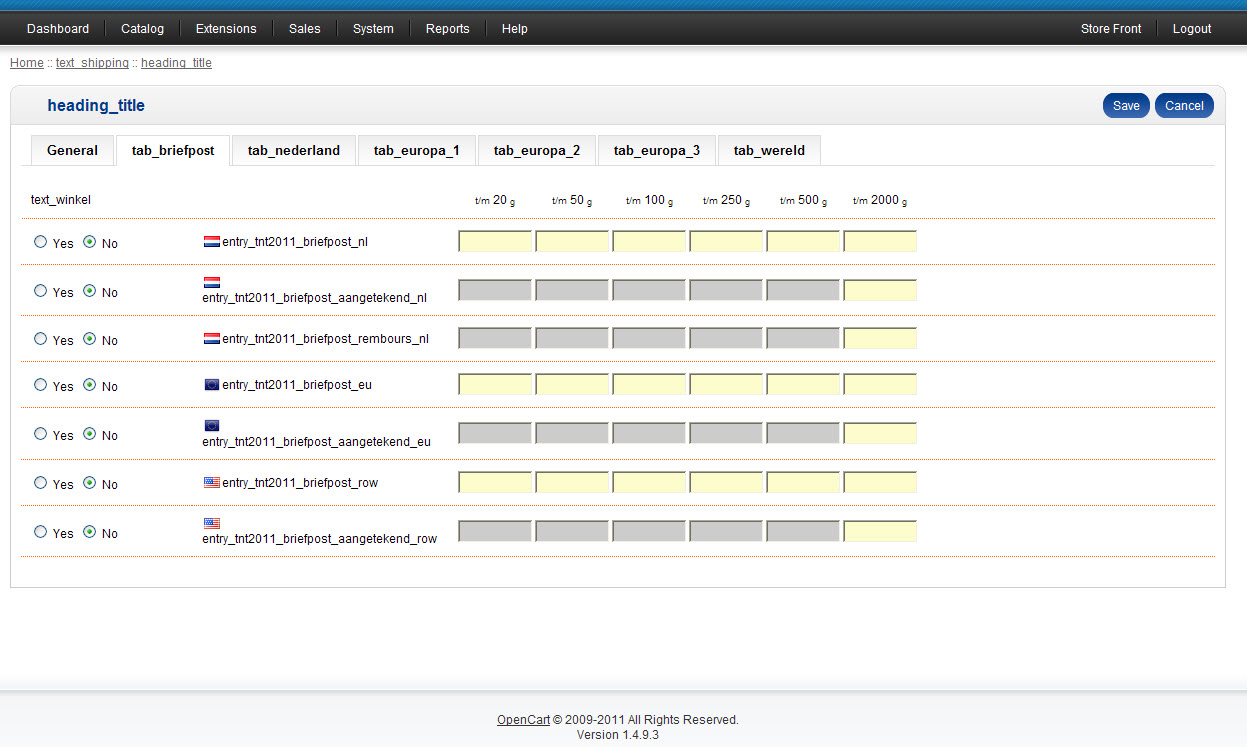Screen dimensions: 1247x747
Task: Go to Store Front
Action: (x=1111, y=29)
